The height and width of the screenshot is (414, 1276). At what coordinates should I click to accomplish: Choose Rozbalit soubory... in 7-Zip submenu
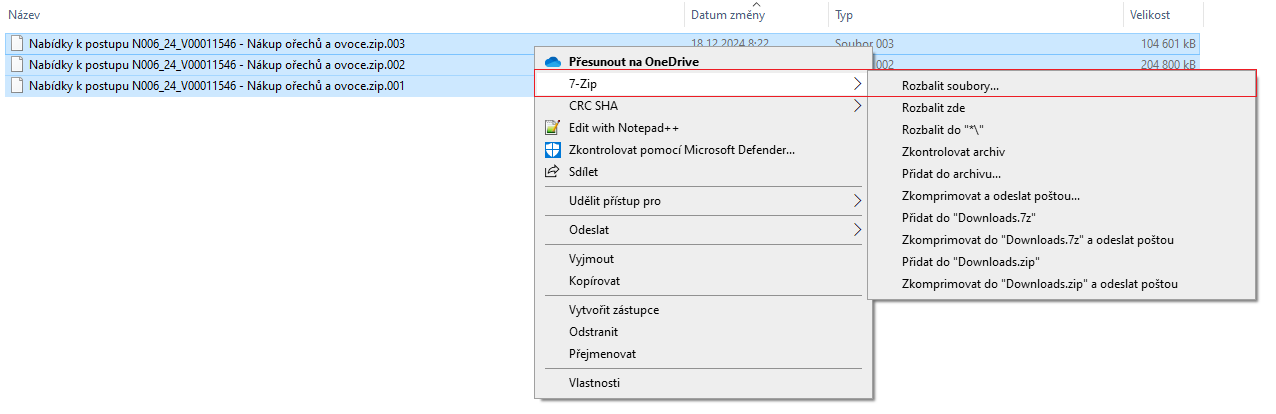tap(1061, 85)
